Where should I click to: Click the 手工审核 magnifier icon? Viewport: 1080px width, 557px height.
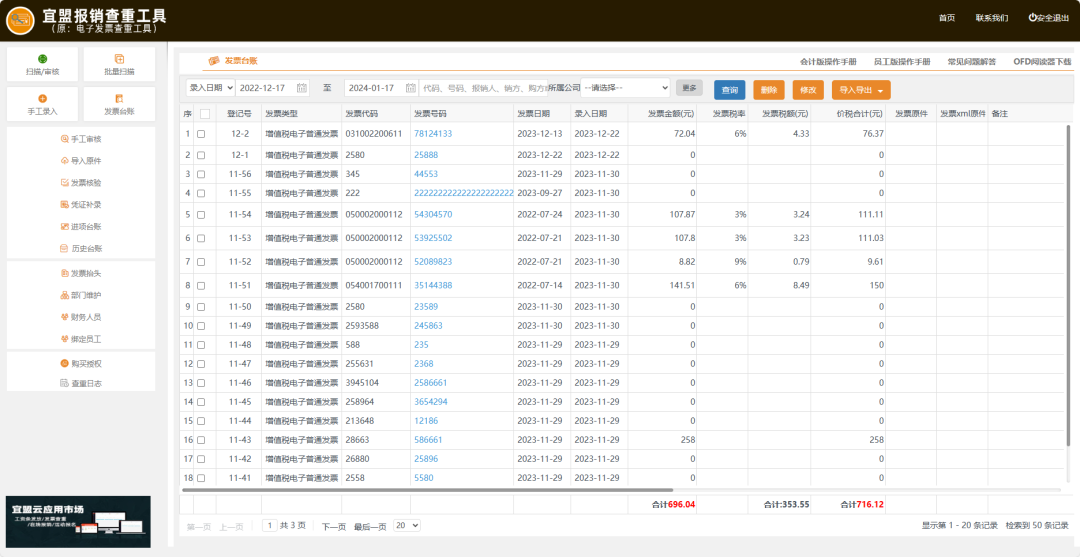[x=65, y=139]
